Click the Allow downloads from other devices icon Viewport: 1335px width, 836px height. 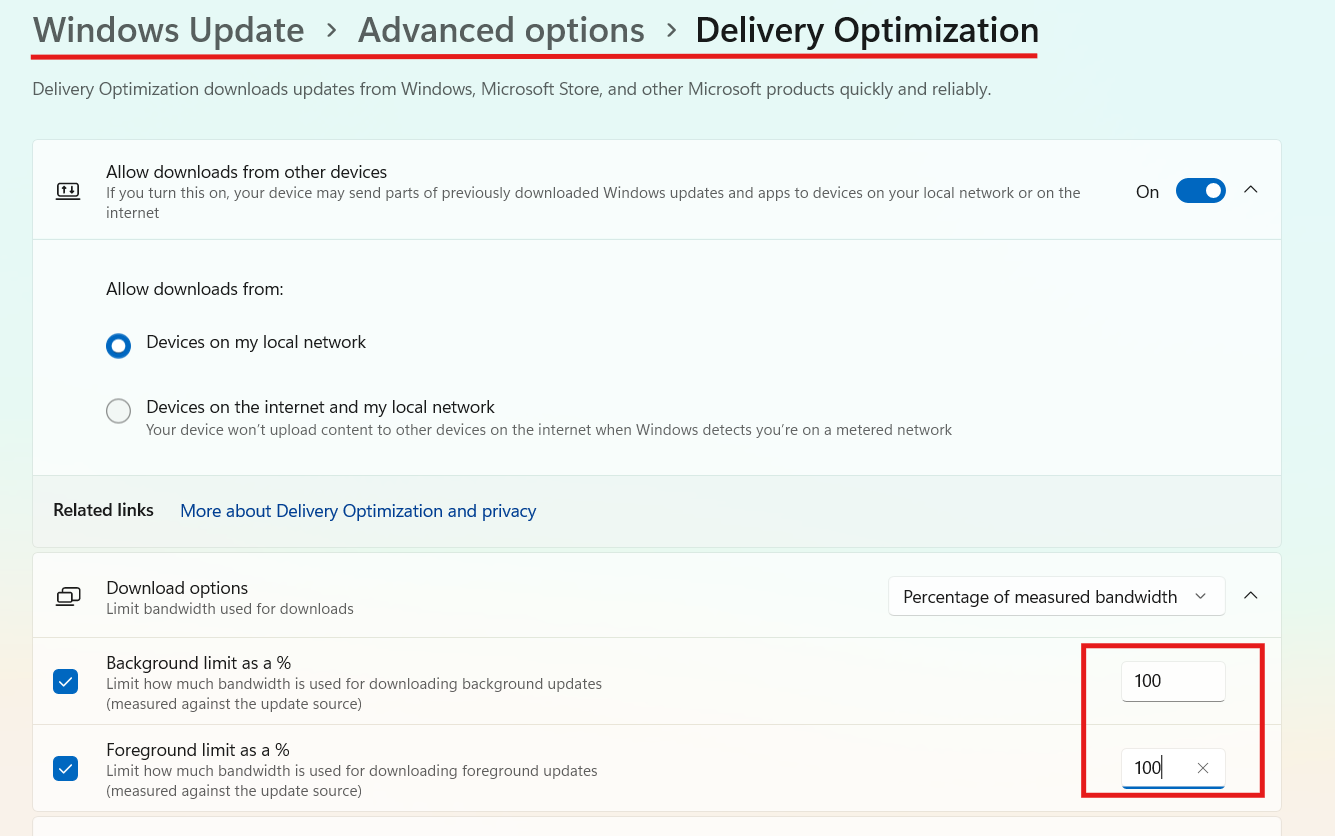coord(68,190)
